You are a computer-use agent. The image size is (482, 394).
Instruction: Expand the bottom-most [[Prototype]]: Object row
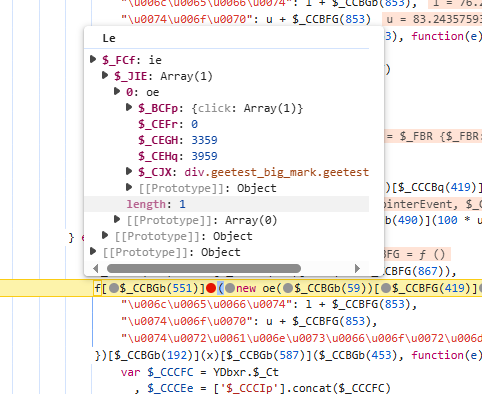(93, 251)
